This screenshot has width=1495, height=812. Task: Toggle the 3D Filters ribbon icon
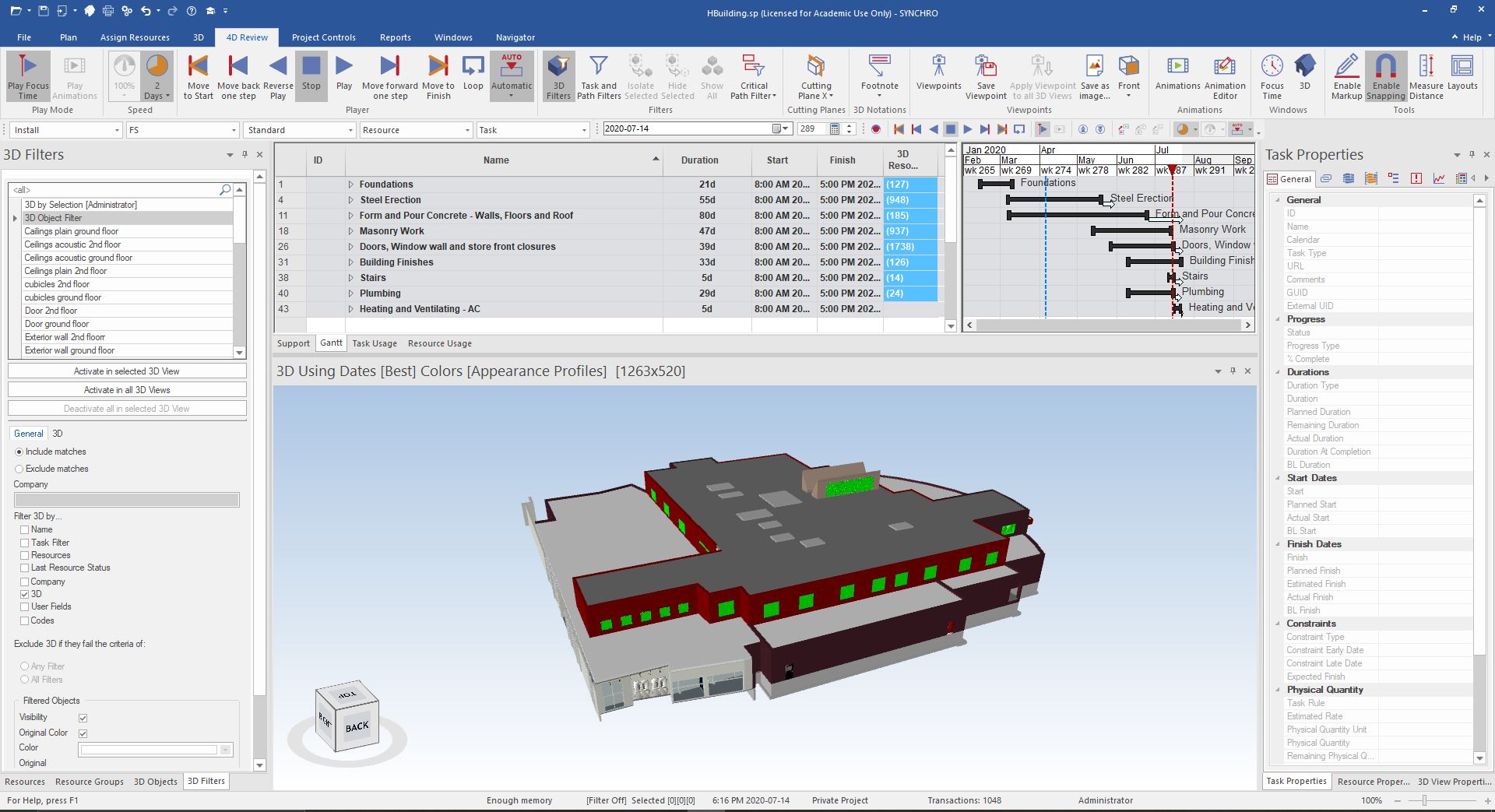pos(558,76)
